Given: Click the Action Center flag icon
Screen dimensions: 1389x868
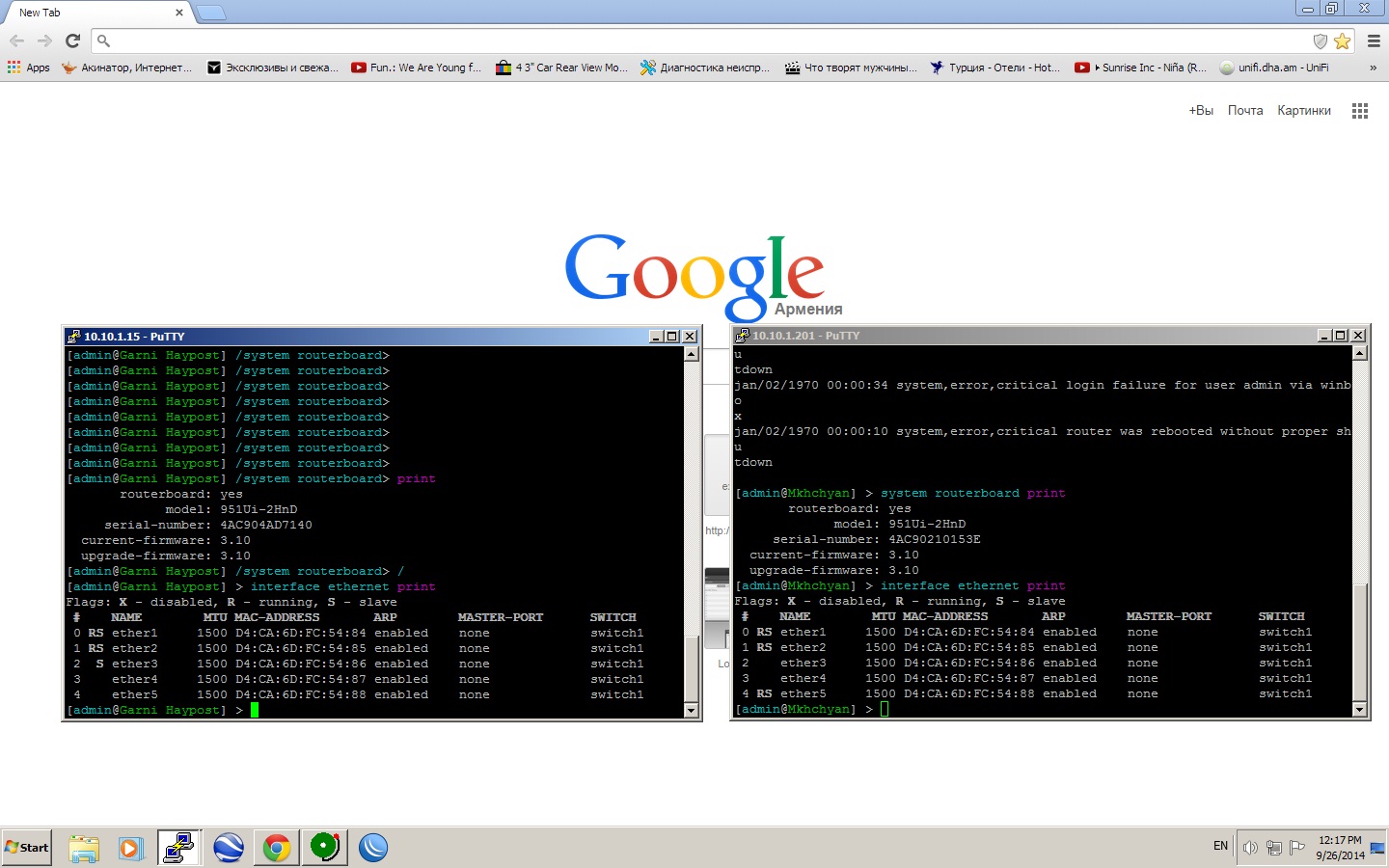Looking at the screenshot, I should [1296, 848].
